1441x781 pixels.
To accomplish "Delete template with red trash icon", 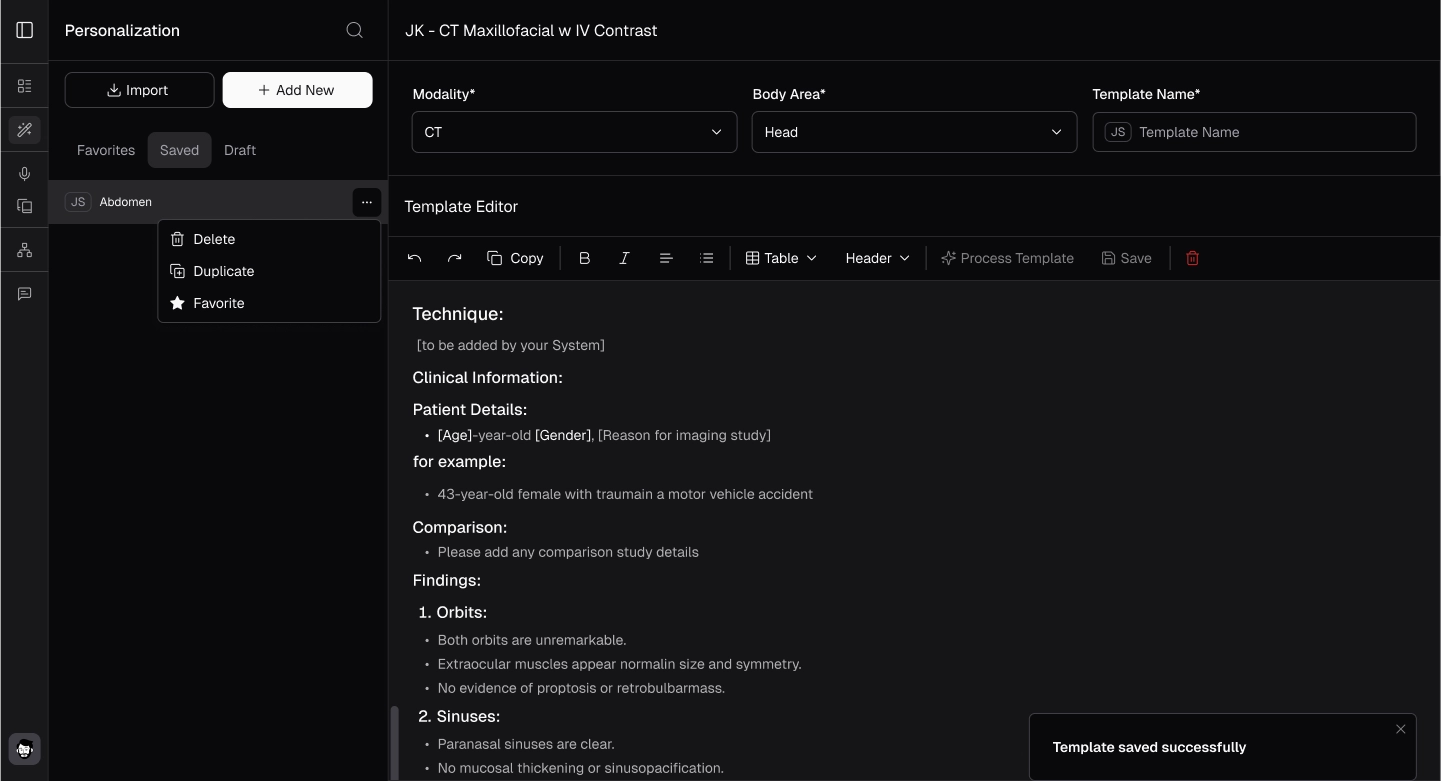I will (x=1192, y=258).
